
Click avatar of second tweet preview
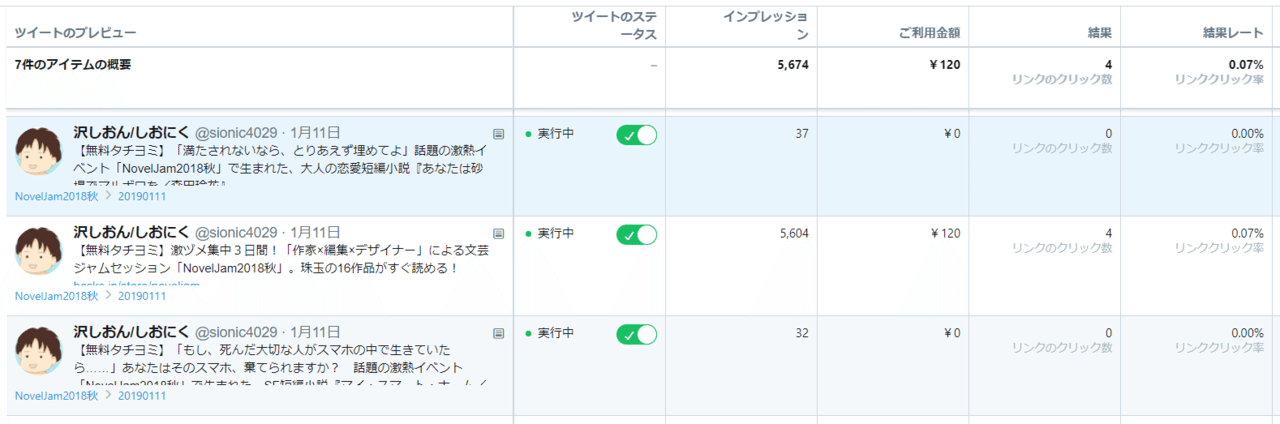(39, 251)
